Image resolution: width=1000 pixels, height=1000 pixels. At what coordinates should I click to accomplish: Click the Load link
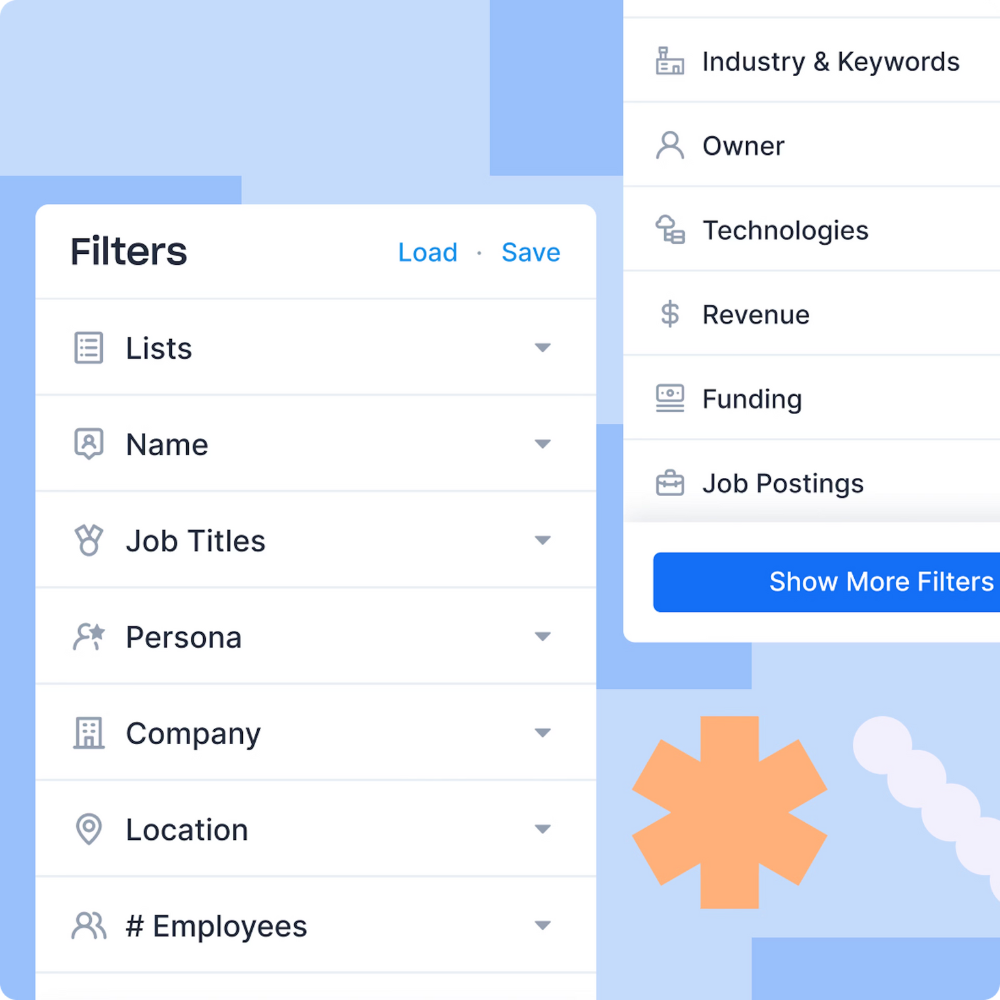(427, 252)
